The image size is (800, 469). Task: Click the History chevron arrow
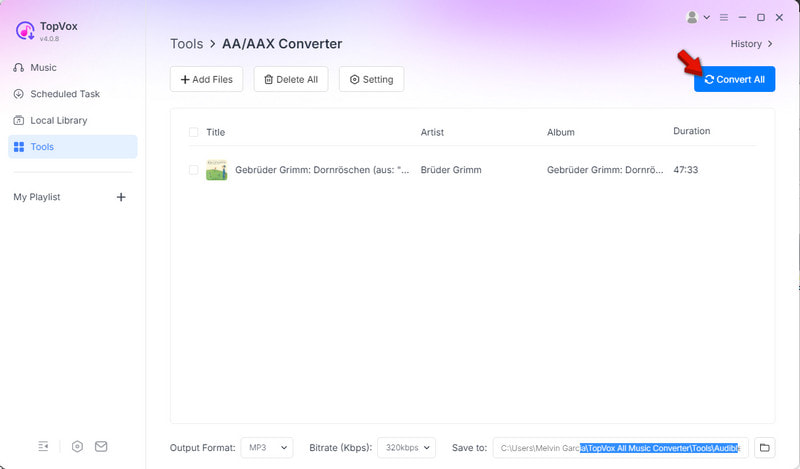click(x=770, y=44)
